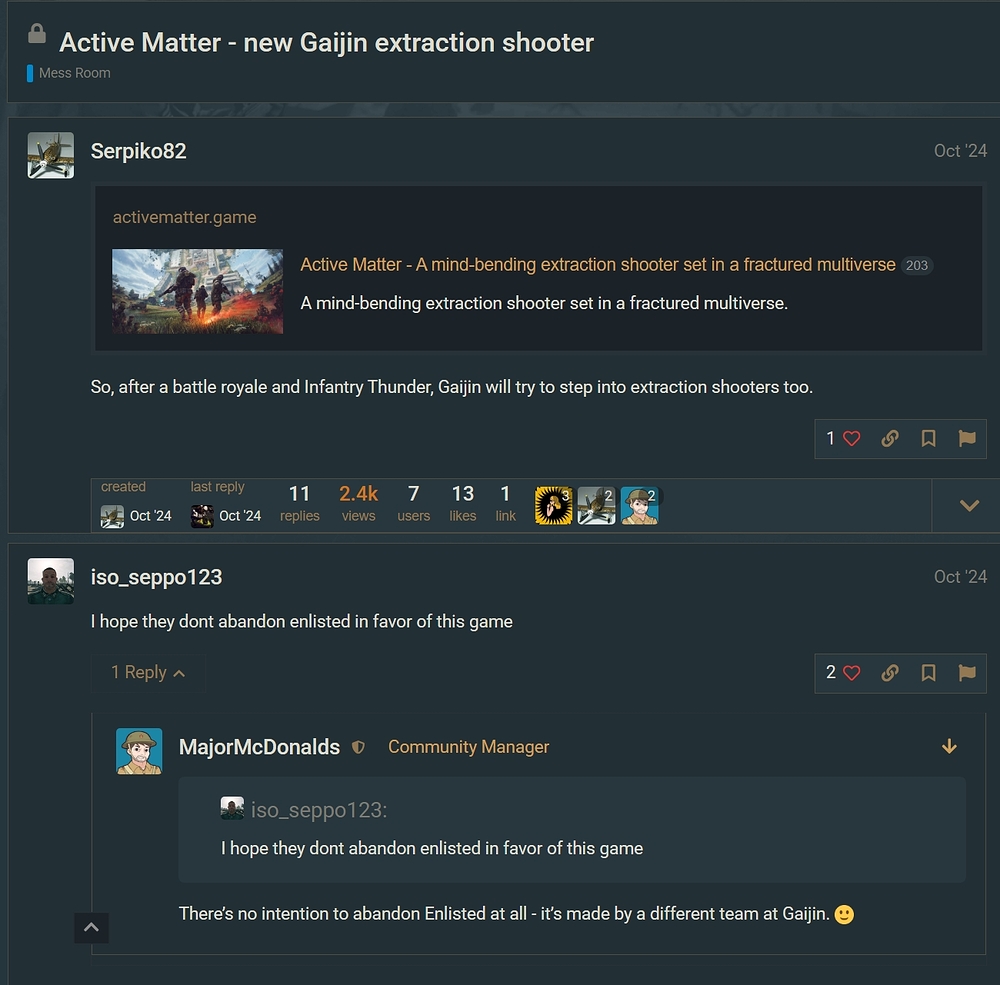Click the '7 users' count

tap(413, 504)
